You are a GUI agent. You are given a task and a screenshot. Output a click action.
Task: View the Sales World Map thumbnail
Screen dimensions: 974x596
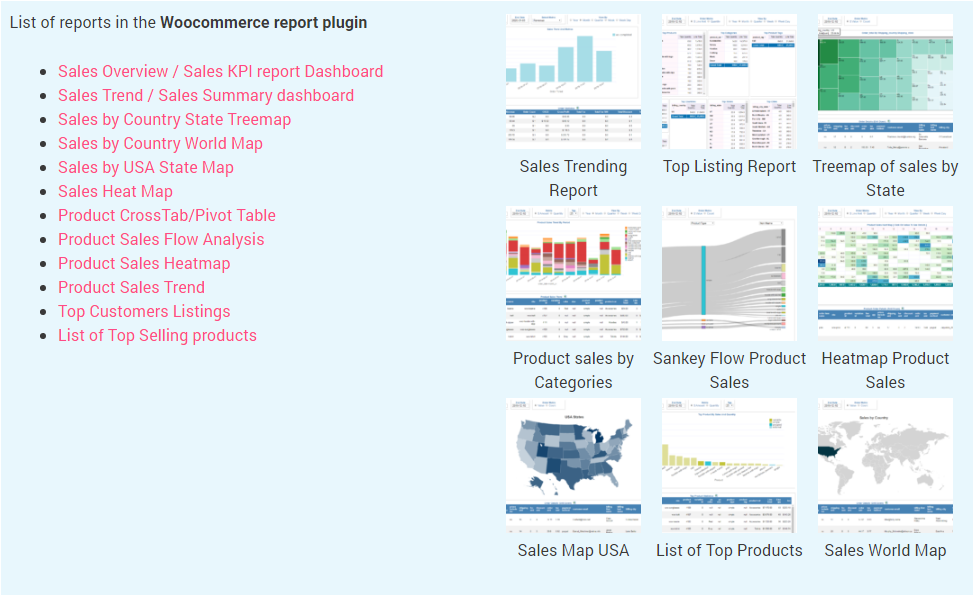coord(885,465)
